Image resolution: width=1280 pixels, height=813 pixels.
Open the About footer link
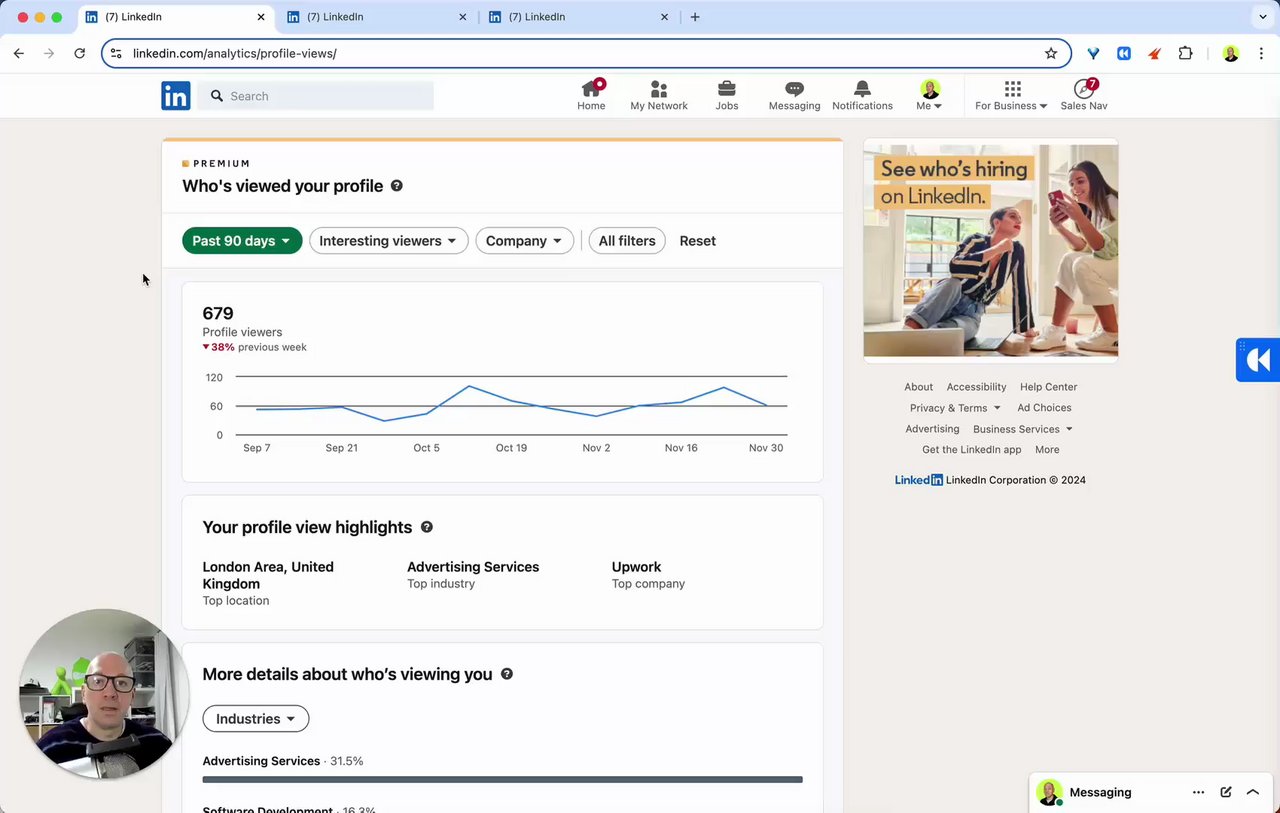coord(918,387)
